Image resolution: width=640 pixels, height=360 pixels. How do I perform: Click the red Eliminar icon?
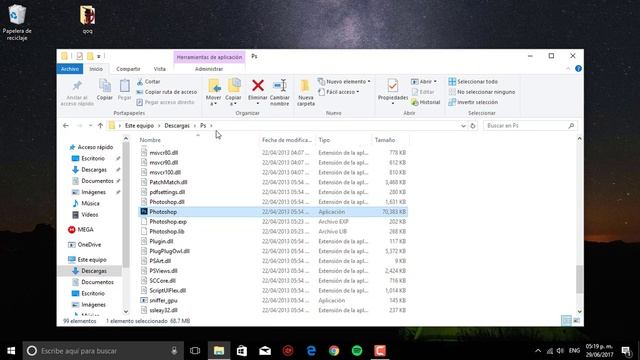[x=258, y=85]
